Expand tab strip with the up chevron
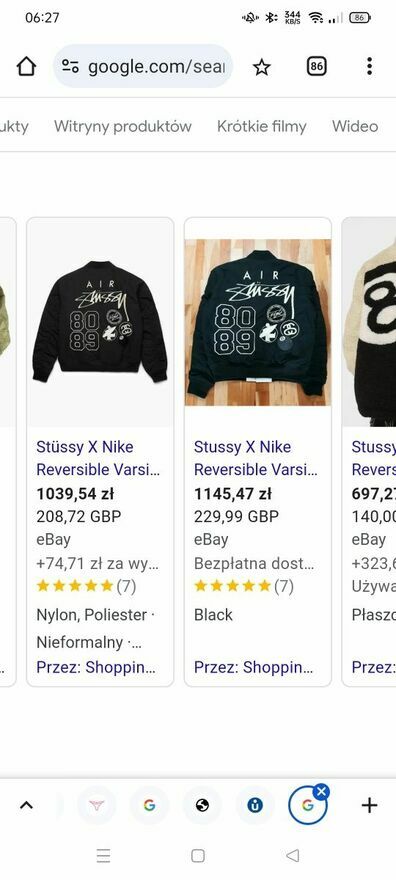 [x=26, y=805]
